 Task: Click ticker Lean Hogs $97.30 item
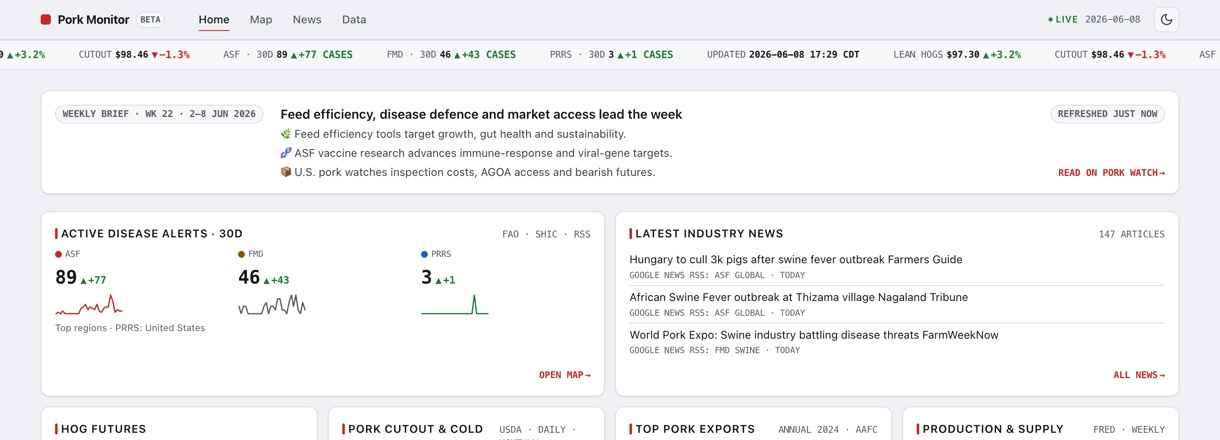click(x=957, y=55)
